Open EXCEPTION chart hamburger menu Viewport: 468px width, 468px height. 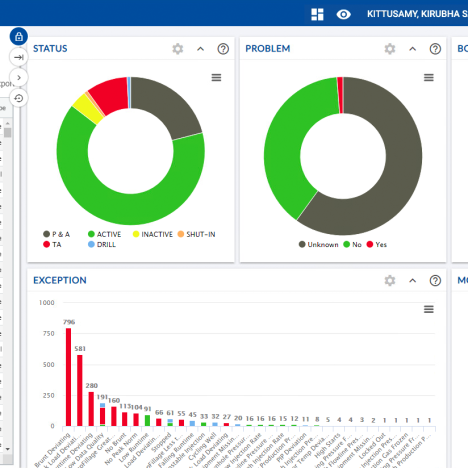click(x=429, y=309)
